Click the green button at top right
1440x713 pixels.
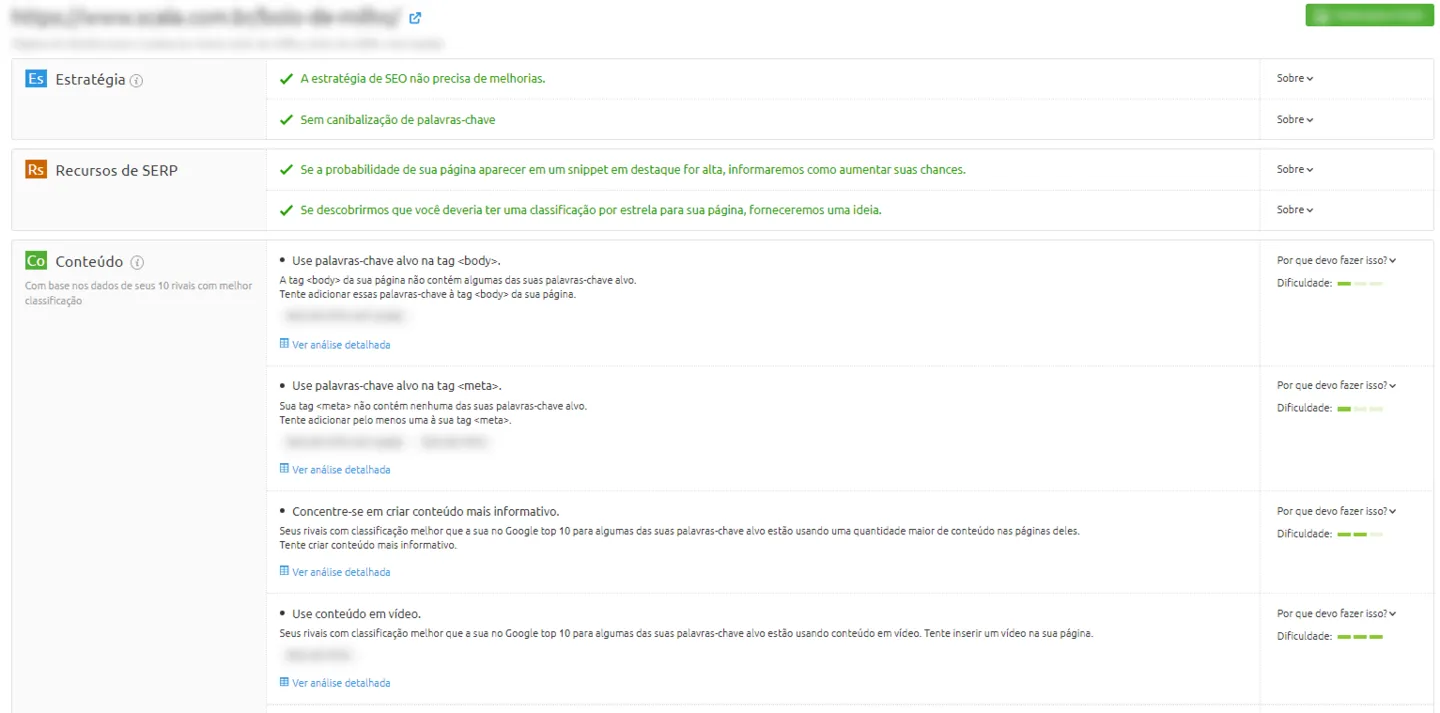pyautogui.click(x=1369, y=16)
